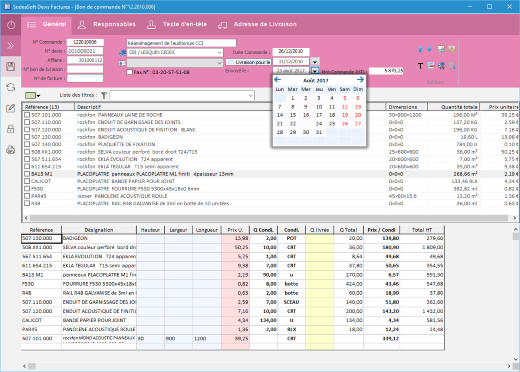Open the grey contact dropdown below the supplier
520x372 pixels.
click(219, 63)
